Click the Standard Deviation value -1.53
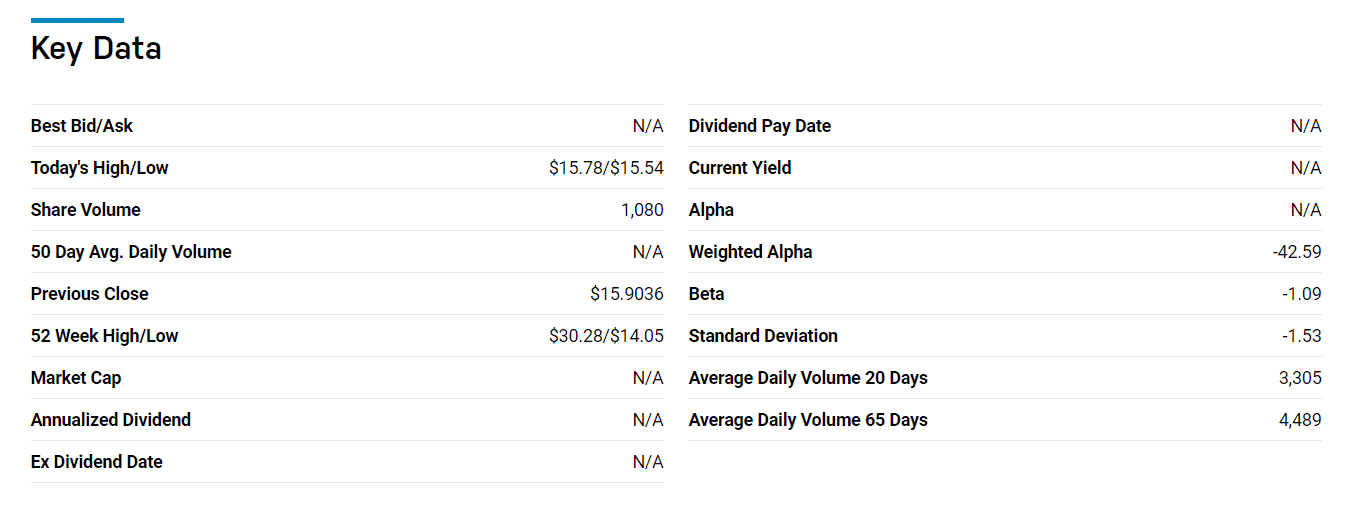The height and width of the screenshot is (510, 1355). pyautogui.click(x=1301, y=336)
